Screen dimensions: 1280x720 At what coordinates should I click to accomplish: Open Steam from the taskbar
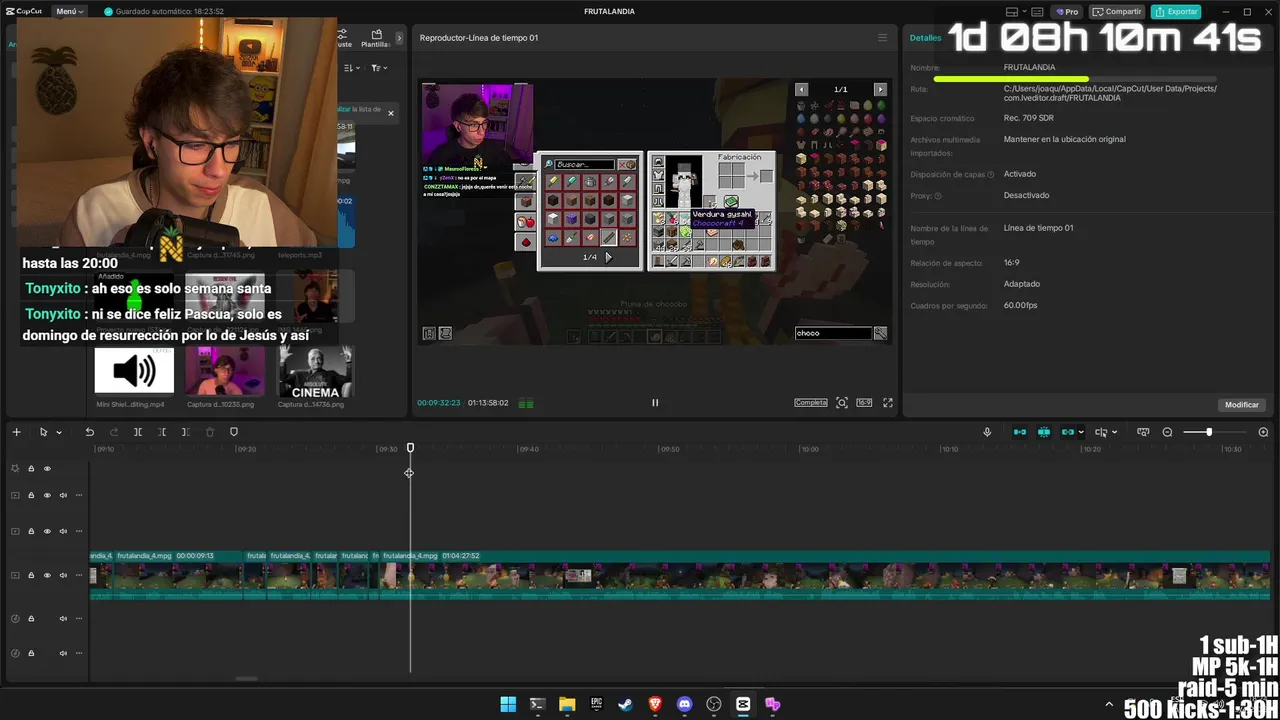tap(625, 704)
